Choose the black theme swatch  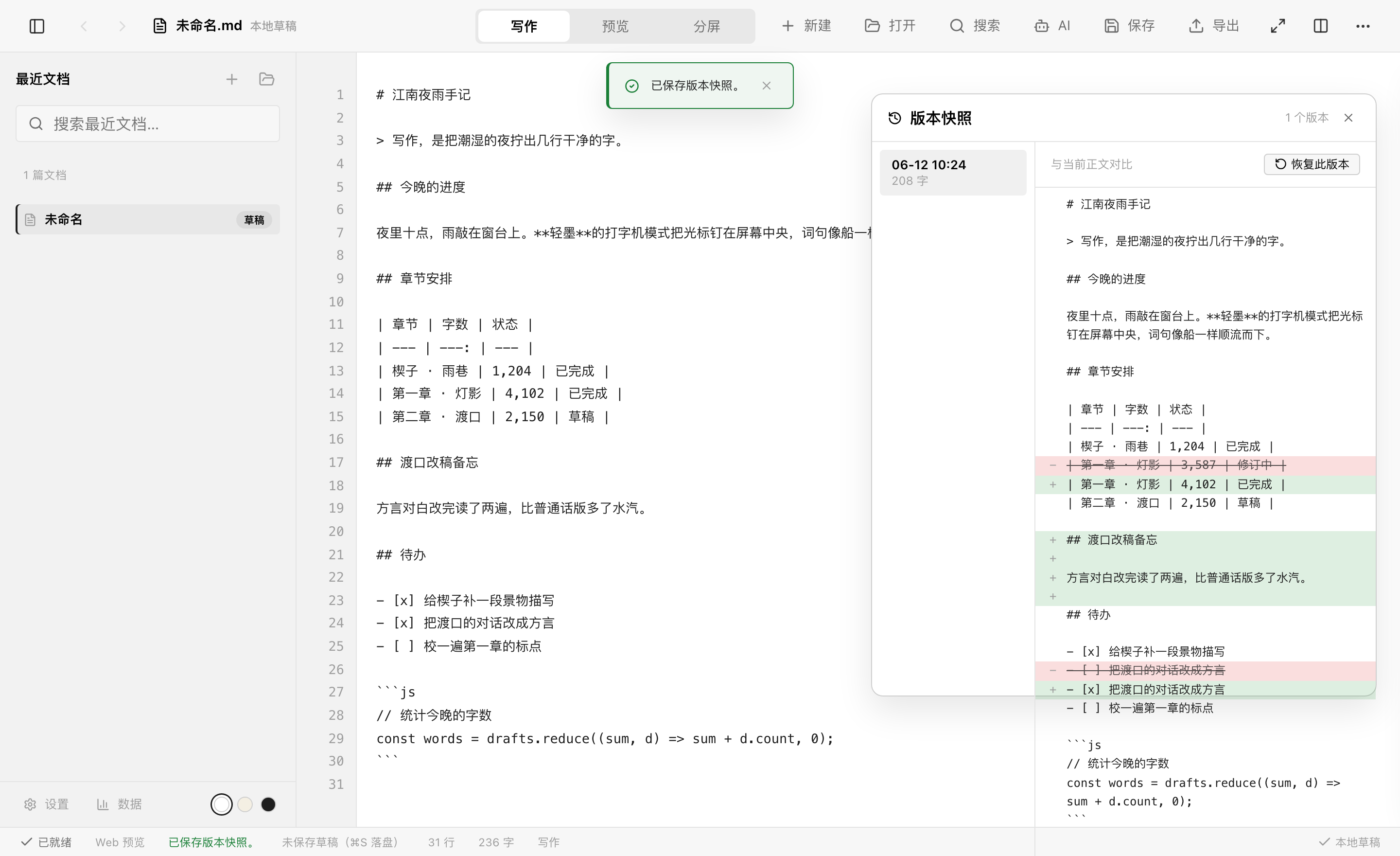pos(268,804)
